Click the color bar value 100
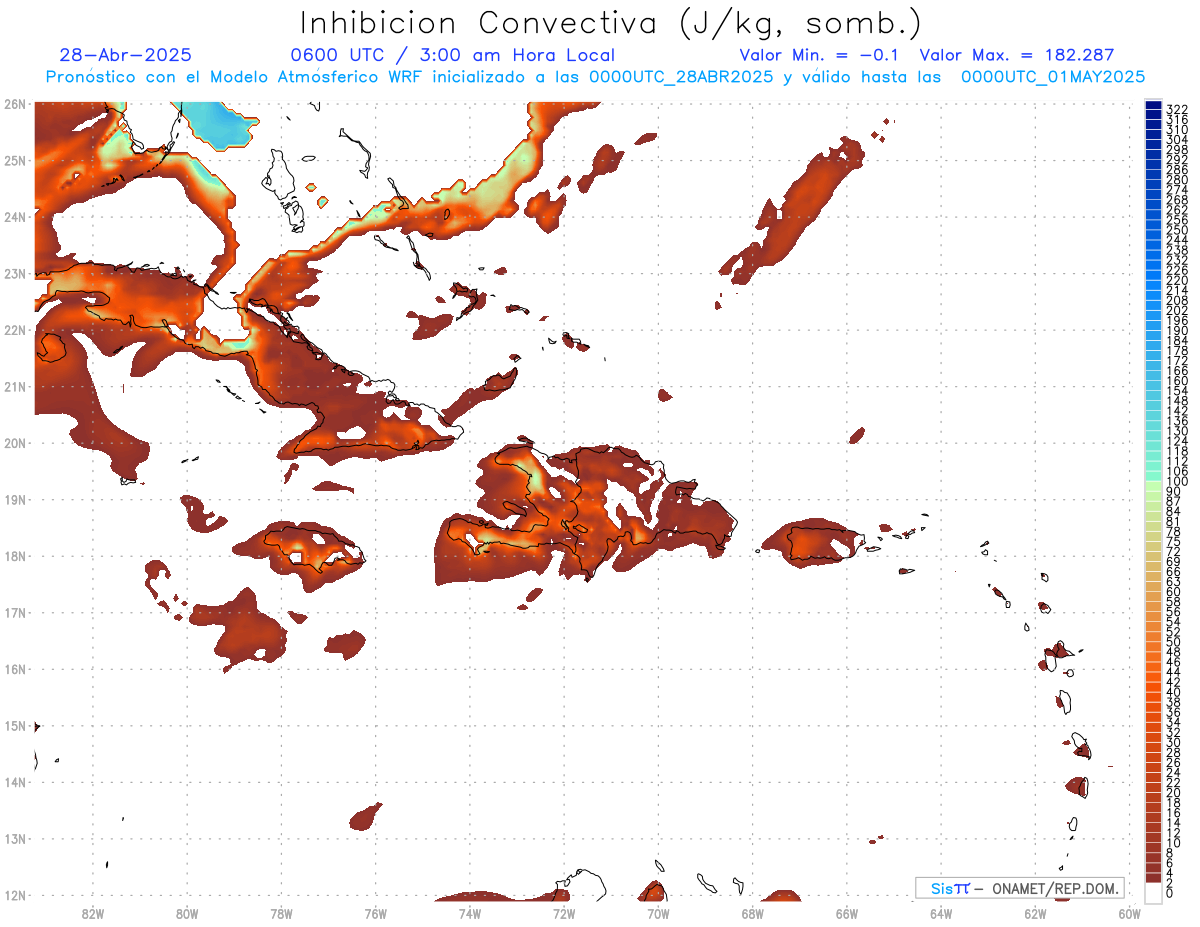Image resolution: width=1200 pixels, height=927 pixels. [x=1177, y=481]
